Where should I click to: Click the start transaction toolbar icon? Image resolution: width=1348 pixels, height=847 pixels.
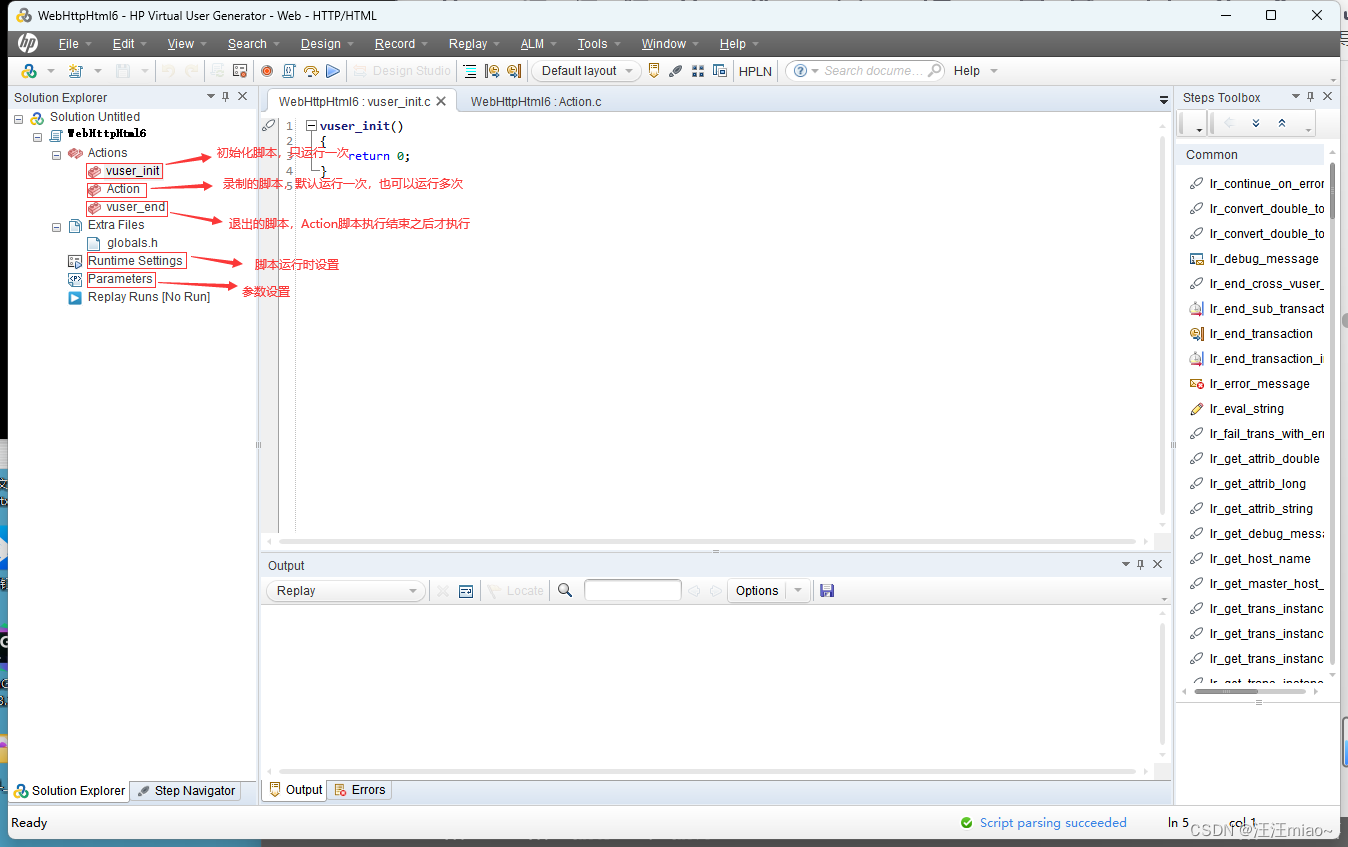coord(492,71)
